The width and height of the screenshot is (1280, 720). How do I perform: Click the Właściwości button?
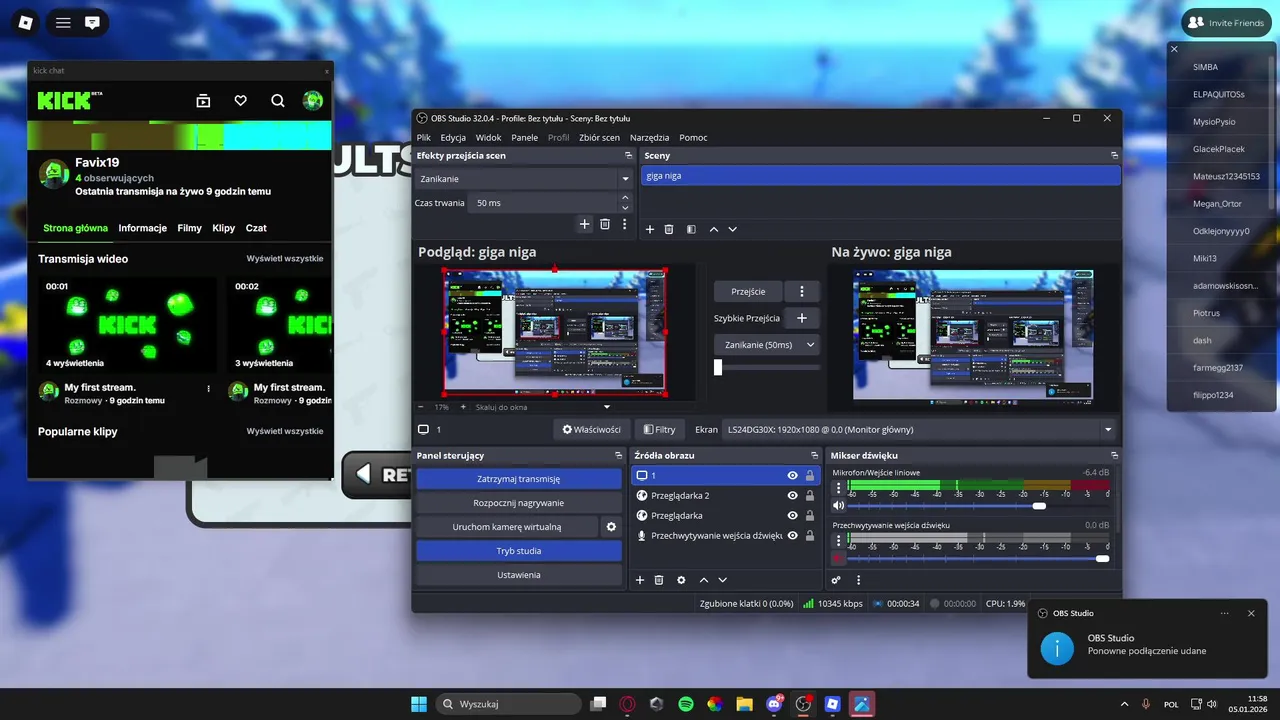click(x=591, y=430)
